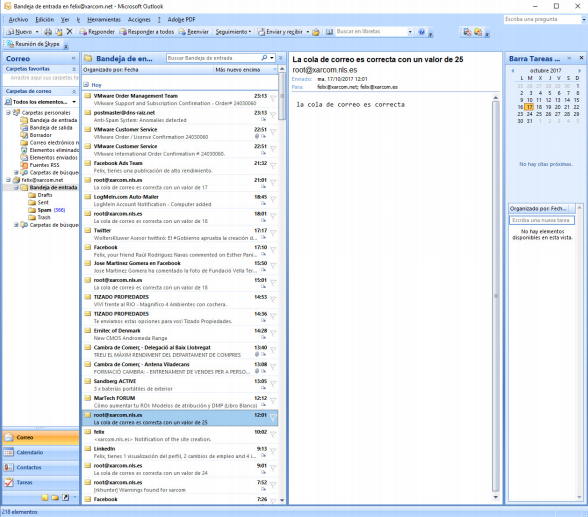
Task: Open the Archivo menu
Action: (x=18, y=19)
